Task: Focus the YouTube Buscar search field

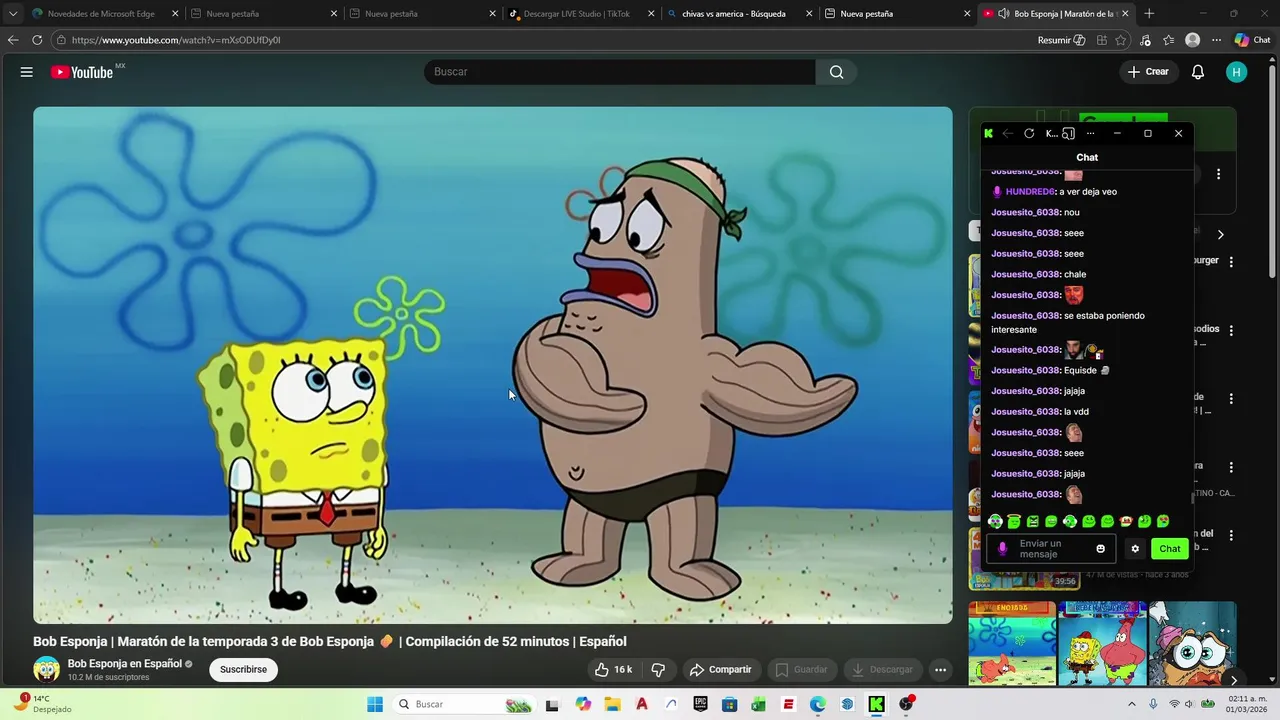Action: [x=620, y=72]
